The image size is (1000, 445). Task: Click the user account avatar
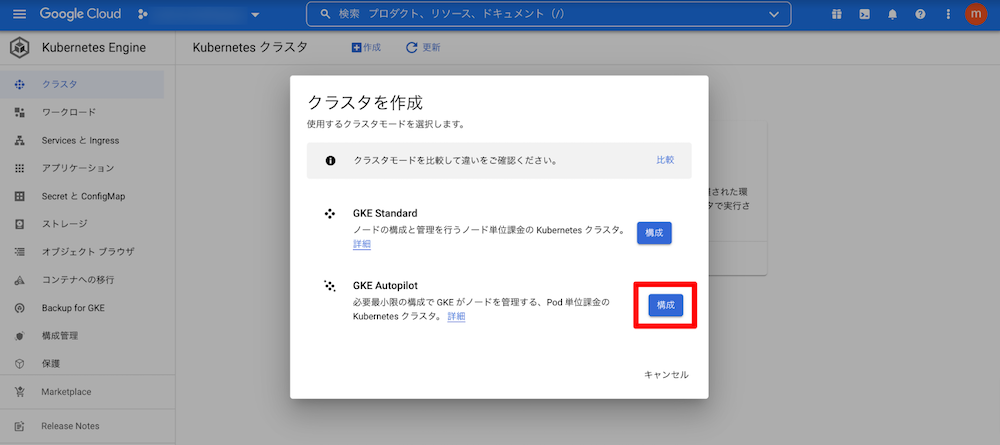[976, 13]
